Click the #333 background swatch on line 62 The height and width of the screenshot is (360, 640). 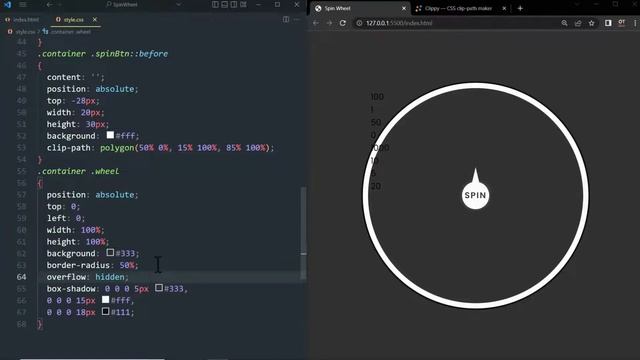[x=110, y=252]
